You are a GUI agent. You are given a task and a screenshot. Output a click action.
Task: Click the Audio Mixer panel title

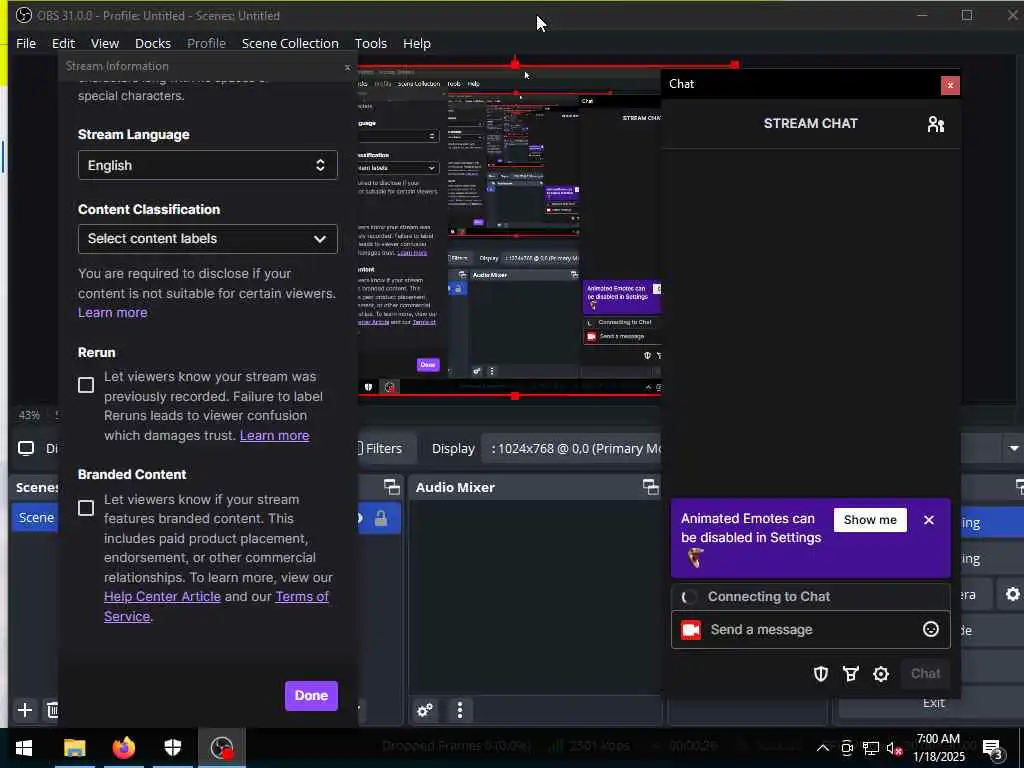point(455,488)
